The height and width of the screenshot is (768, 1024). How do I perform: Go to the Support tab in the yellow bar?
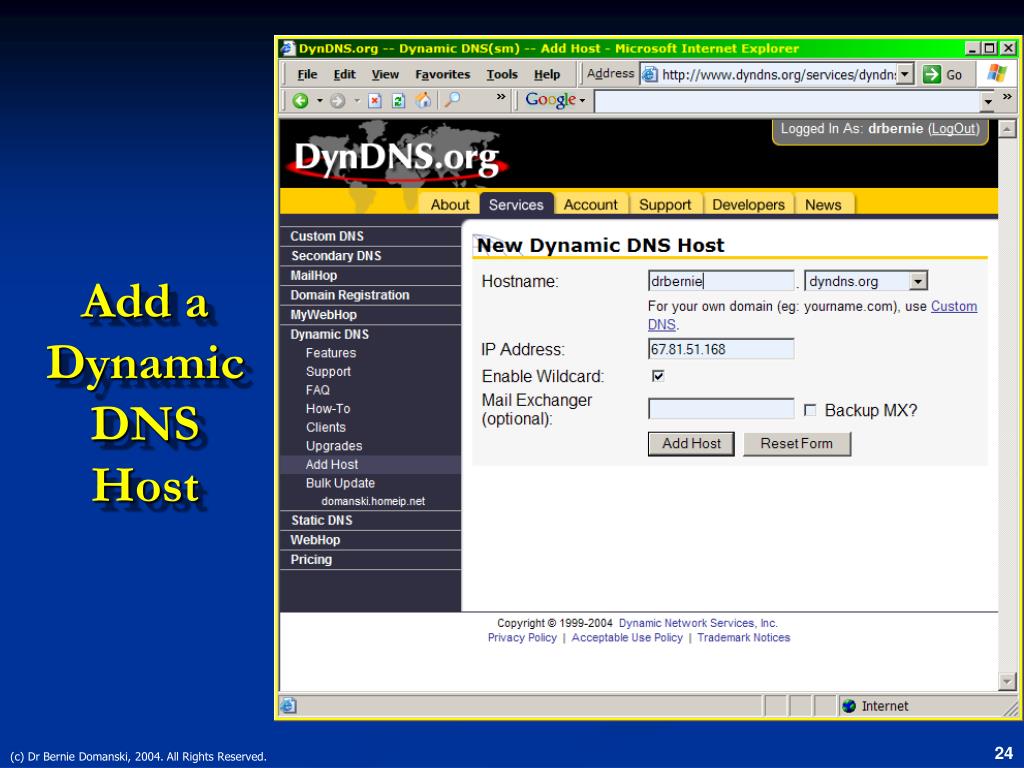pyautogui.click(x=665, y=204)
